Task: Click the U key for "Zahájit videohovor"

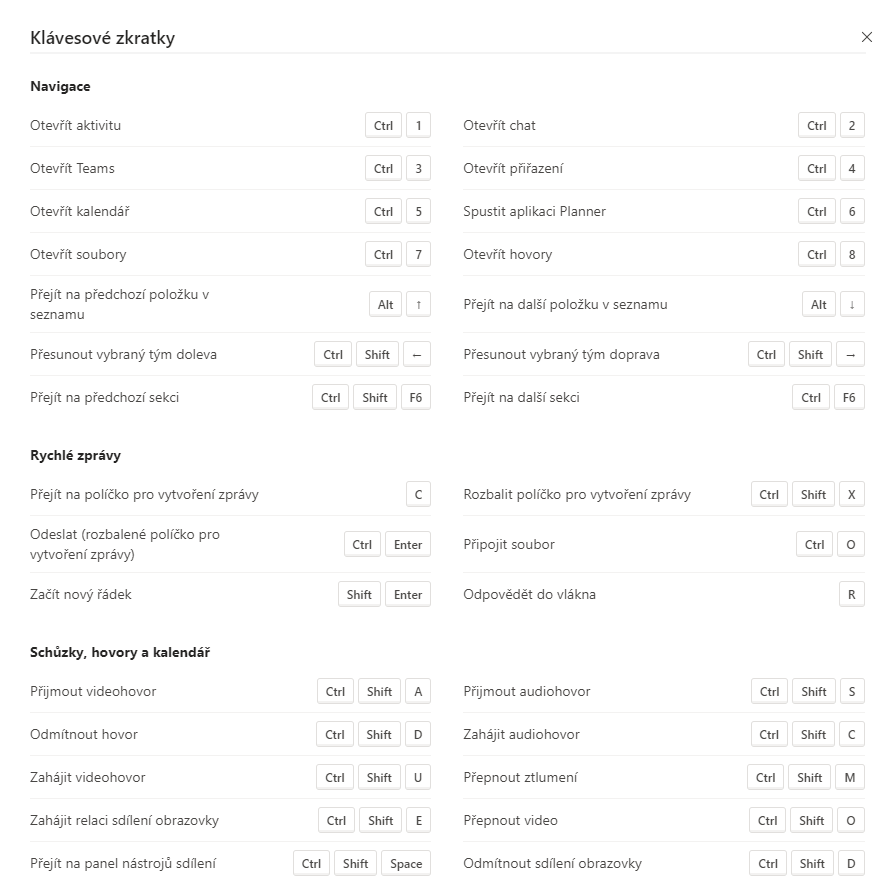Action: 418,778
